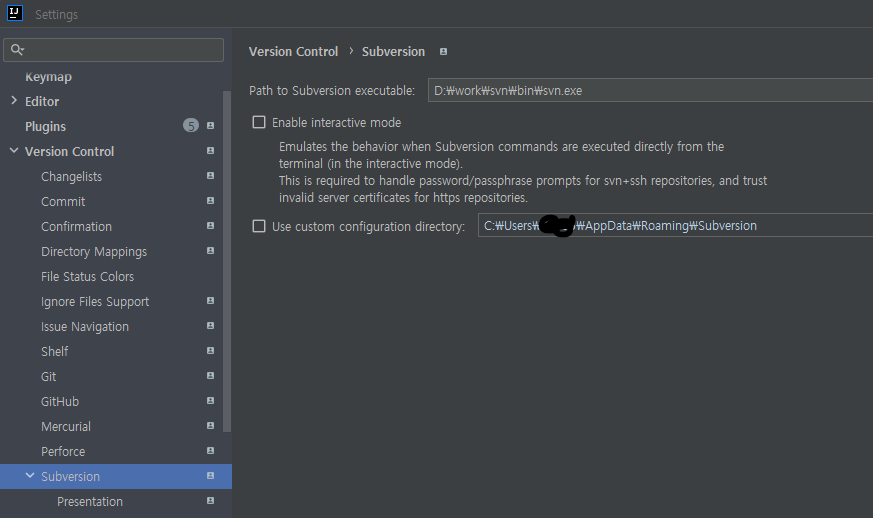Viewport: 873px width, 518px height.
Task: Click the project-level icon beside Git
Action: (210, 376)
